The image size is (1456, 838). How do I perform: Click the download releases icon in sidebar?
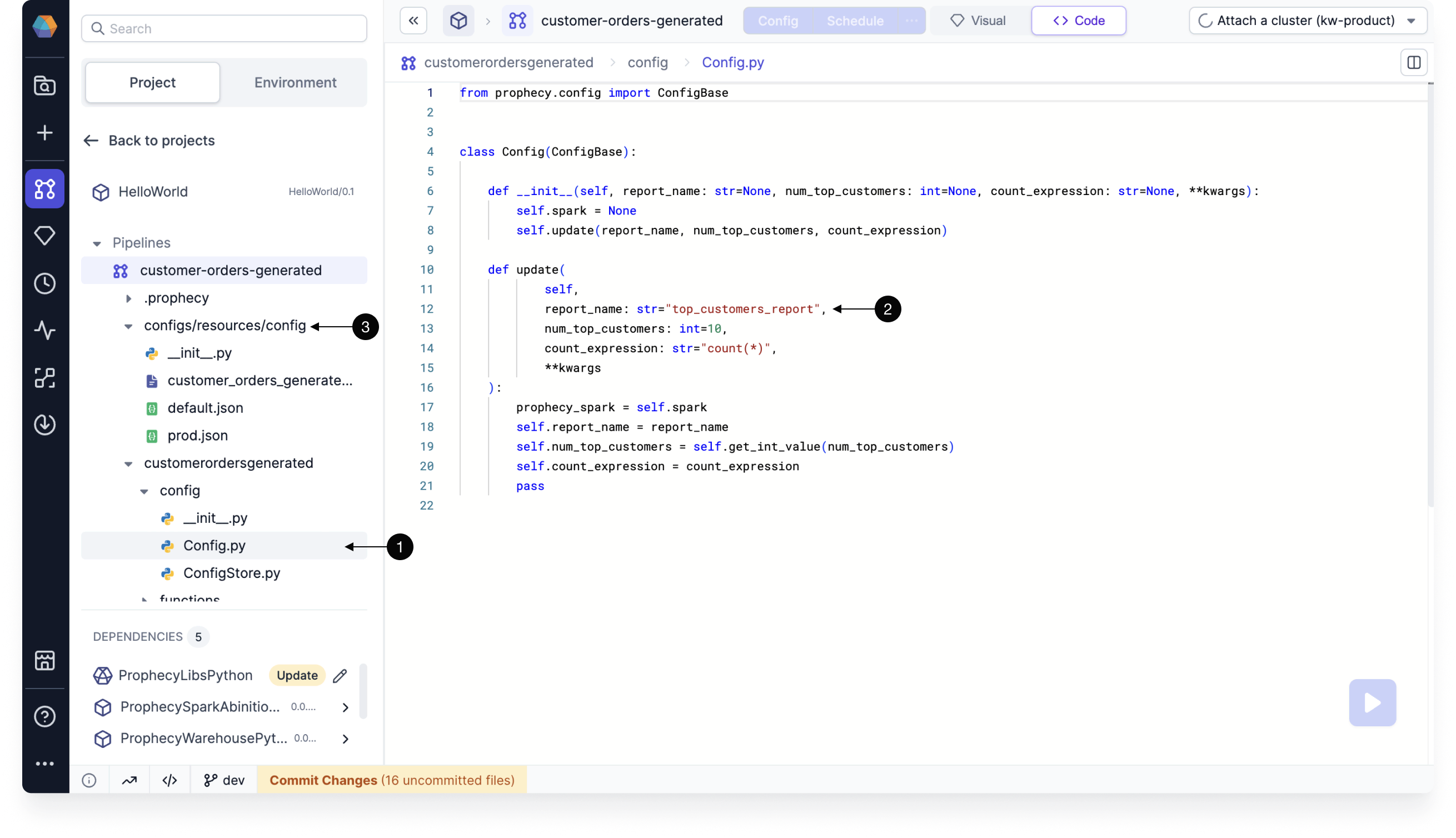45,425
